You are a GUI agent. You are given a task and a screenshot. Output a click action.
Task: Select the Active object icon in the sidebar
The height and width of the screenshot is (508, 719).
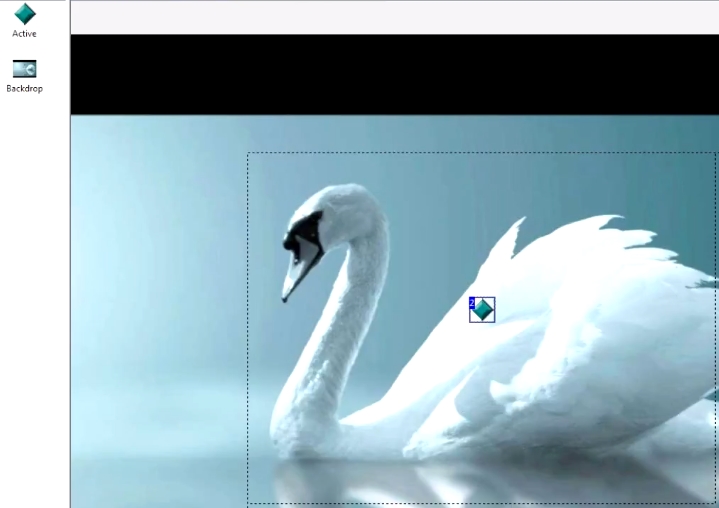point(24,14)
